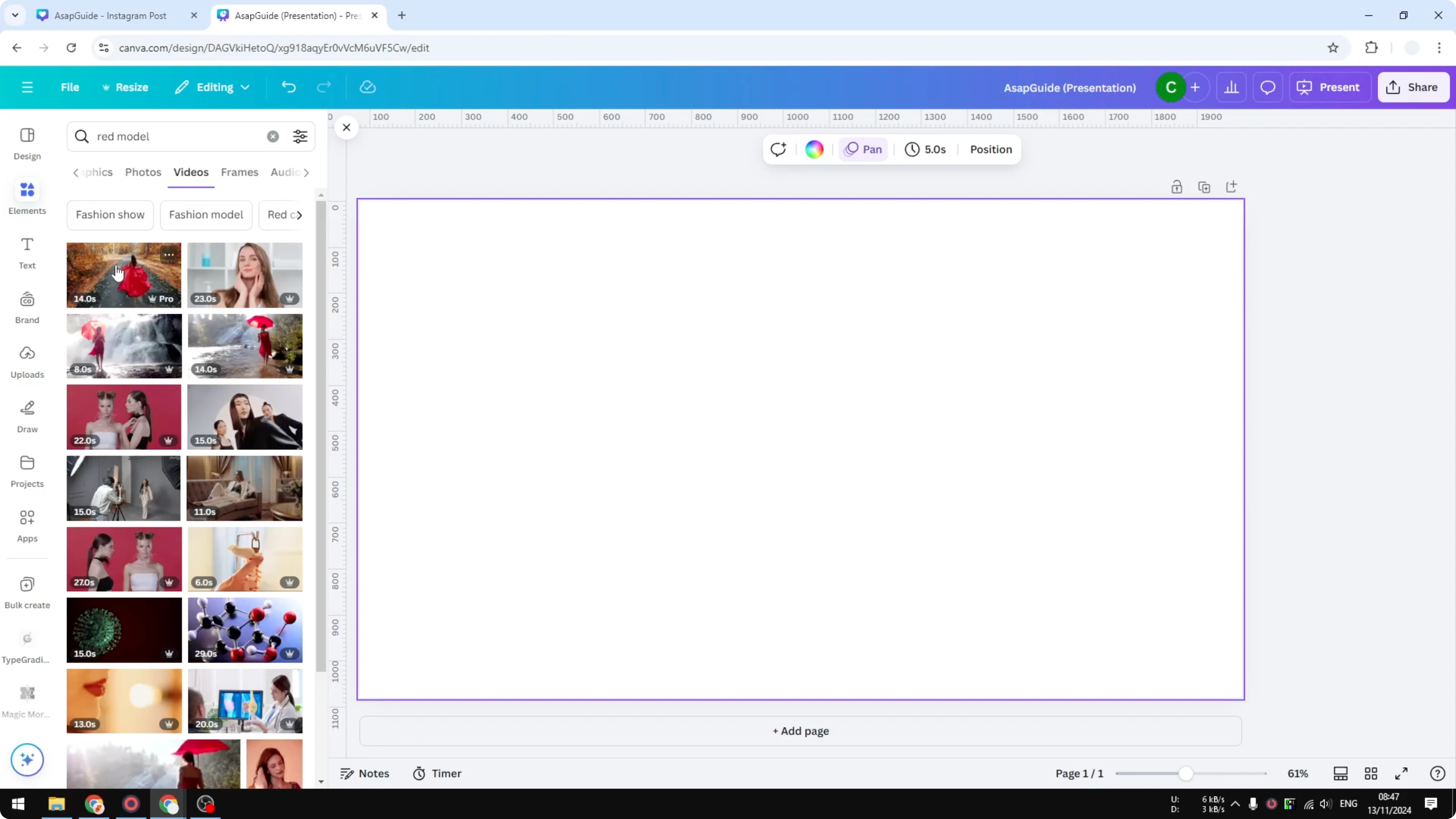
Task: Select the Draw tool
Action: pos(27,416)
